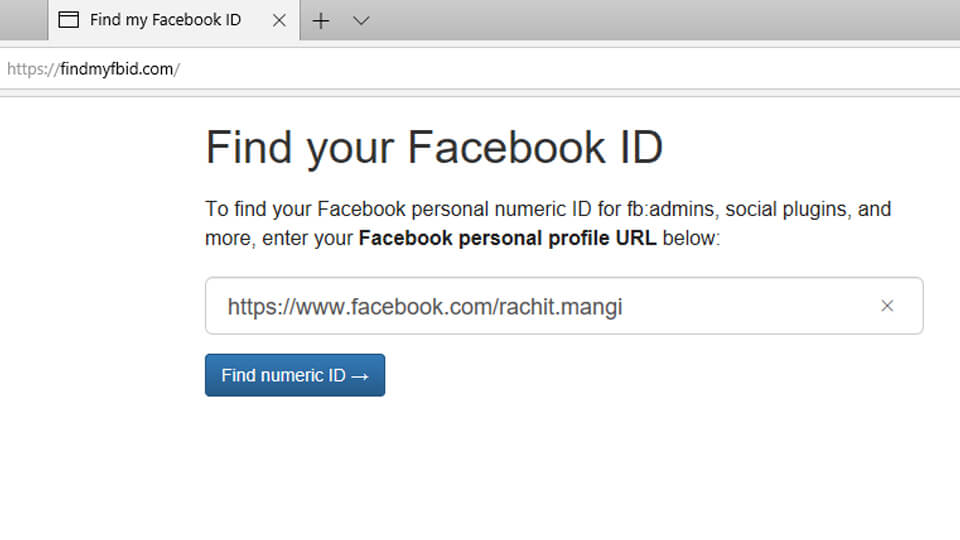Image resolution: width=960 pixels, height=540 pixels.
Task: Click the findmyfbid.com domain in address bar
Action: (117, 69)
